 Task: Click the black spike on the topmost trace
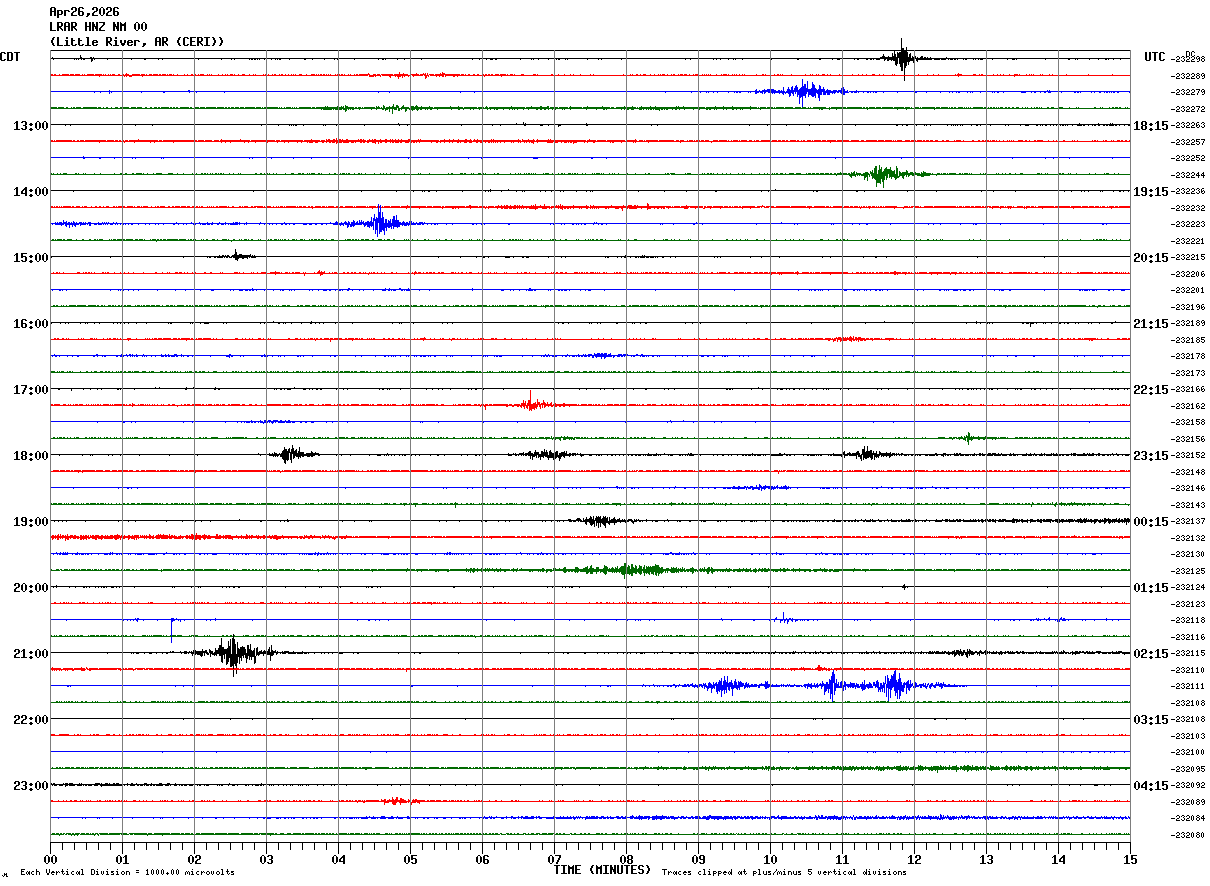tap(903, 58)
